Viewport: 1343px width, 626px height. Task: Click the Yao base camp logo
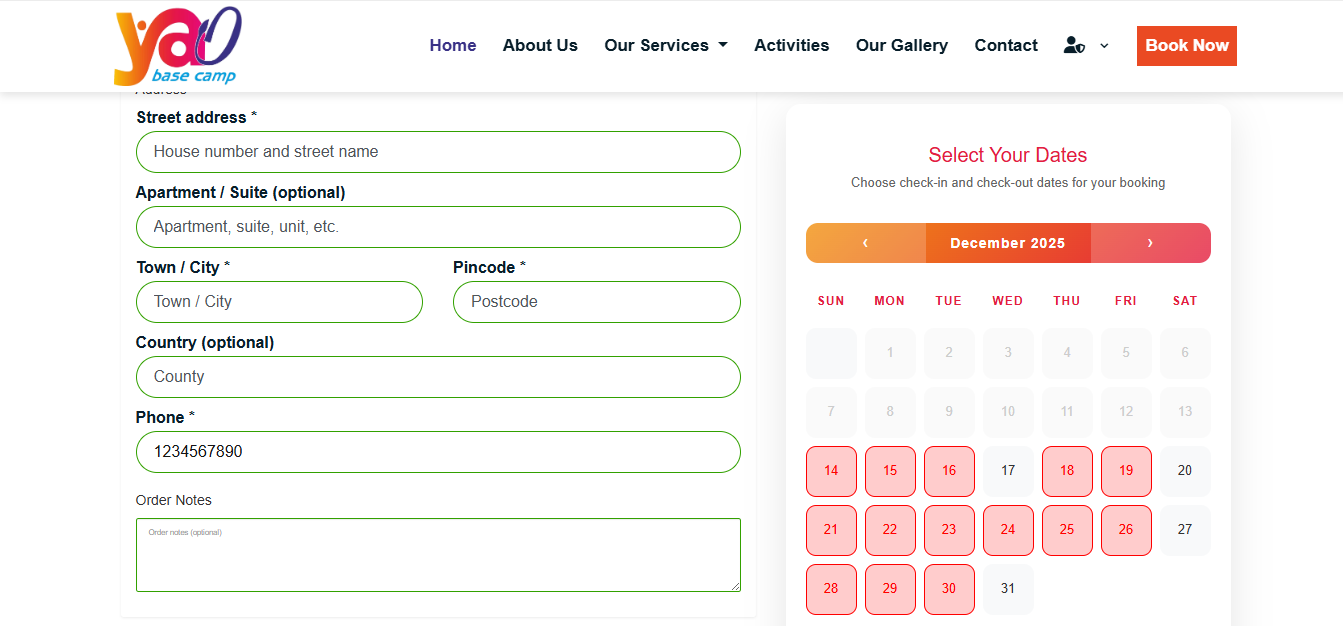coord(178,46)
